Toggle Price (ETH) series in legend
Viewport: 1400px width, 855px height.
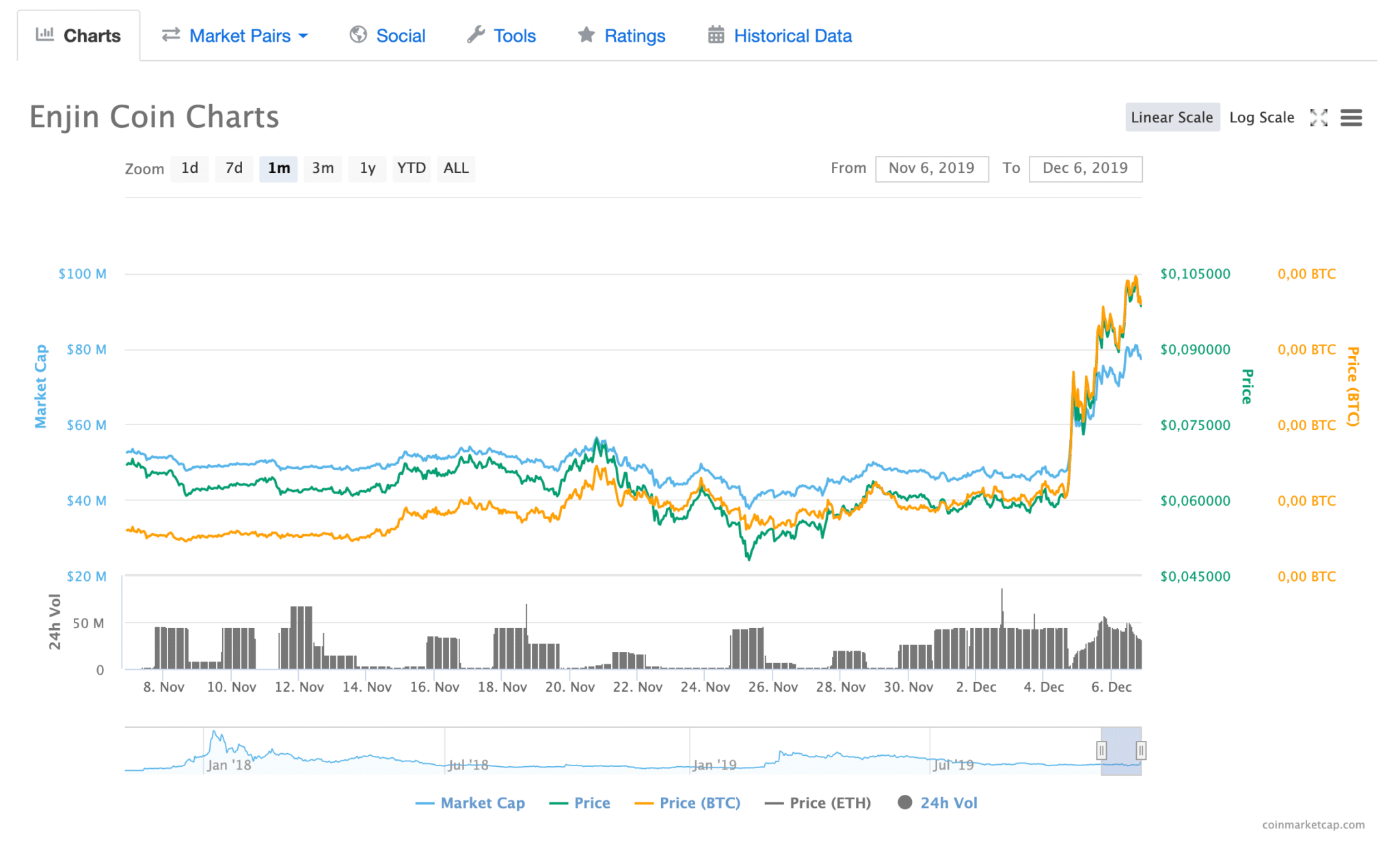[818, 802]
